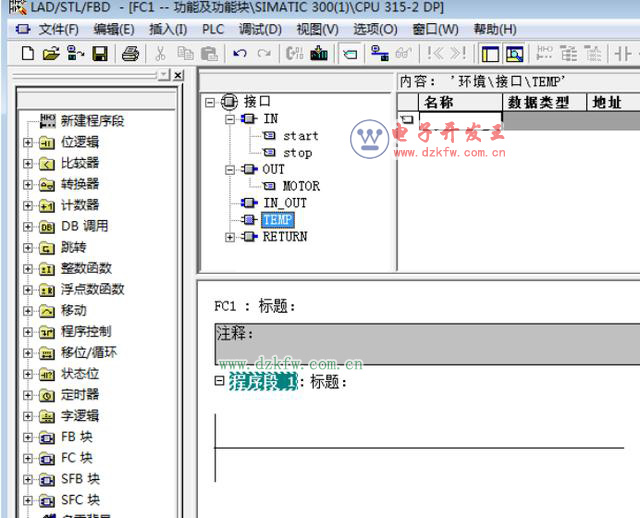Close the program elements panel
This screenshot has width=640, height=518.
coord(178,75)
